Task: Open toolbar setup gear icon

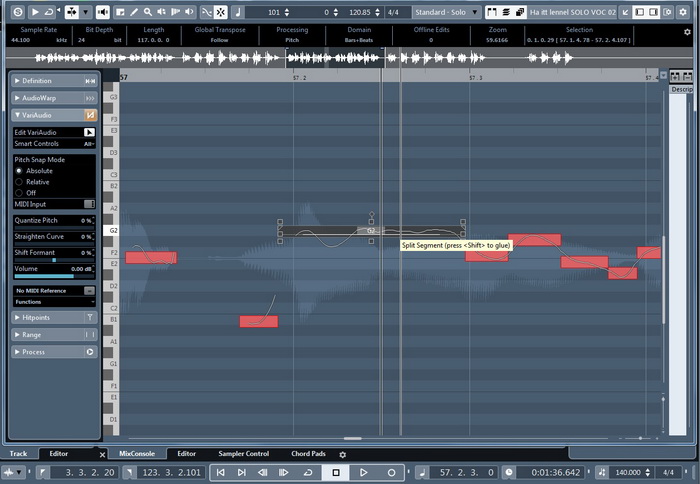Action: (x=683, y=12)
